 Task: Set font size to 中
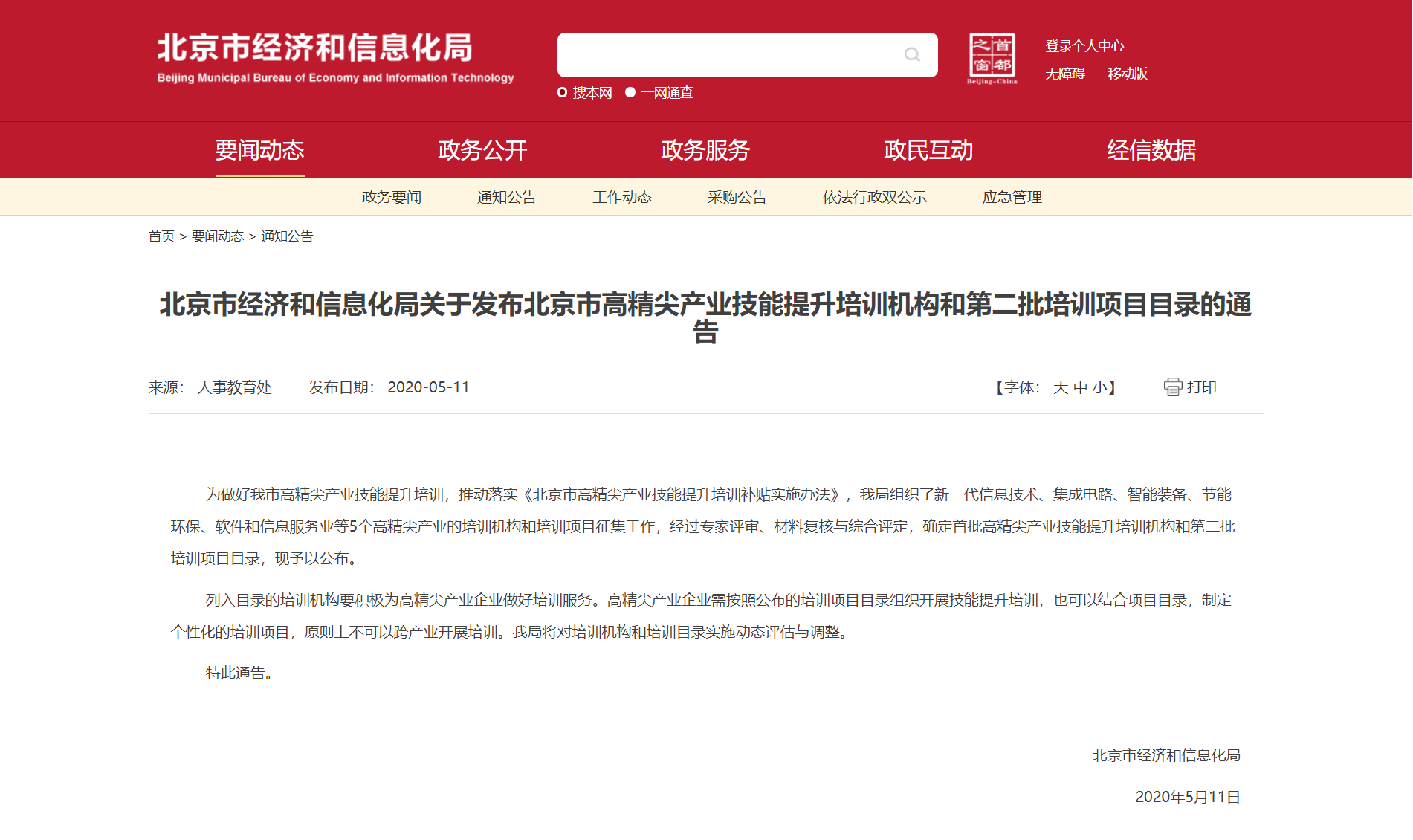(1081, 387)
